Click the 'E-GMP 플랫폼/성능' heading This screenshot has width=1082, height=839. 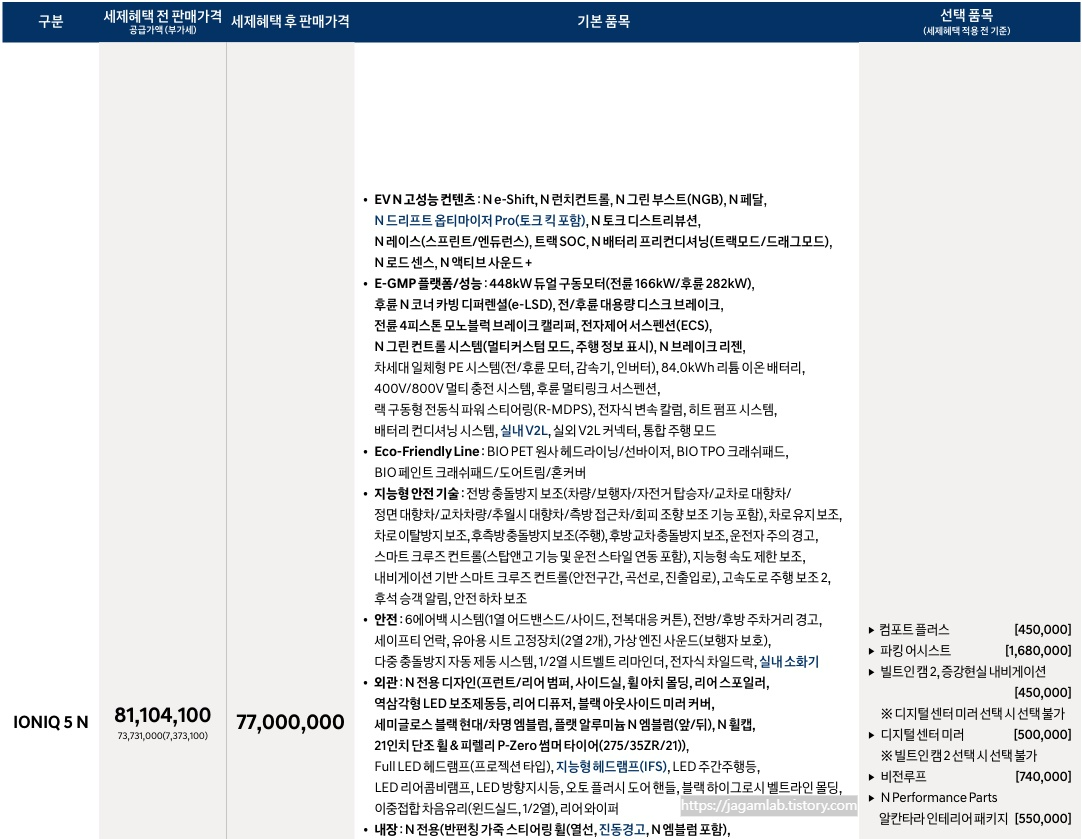click(x=428, y=284)
